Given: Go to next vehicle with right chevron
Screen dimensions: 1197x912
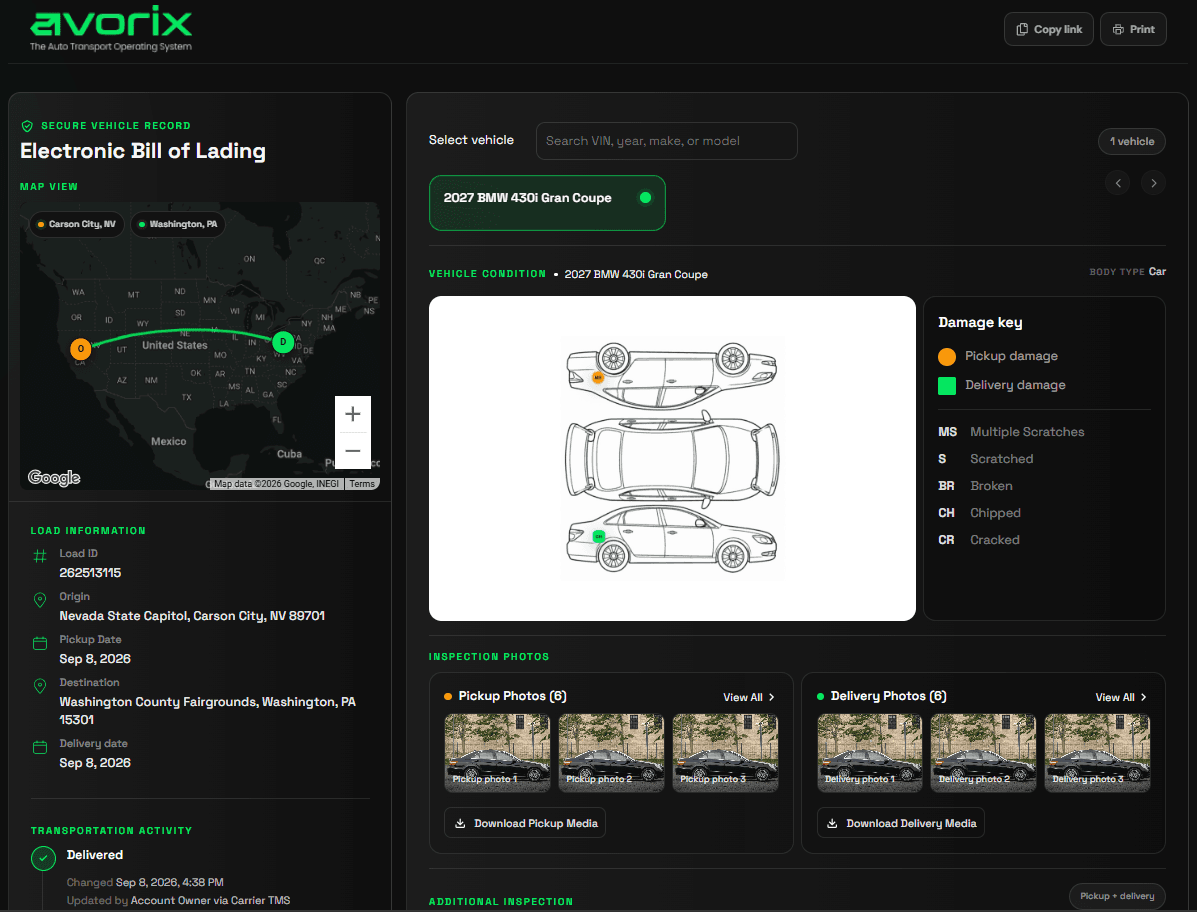Looking at the screenshot, I should click(x=1153, y=183).
